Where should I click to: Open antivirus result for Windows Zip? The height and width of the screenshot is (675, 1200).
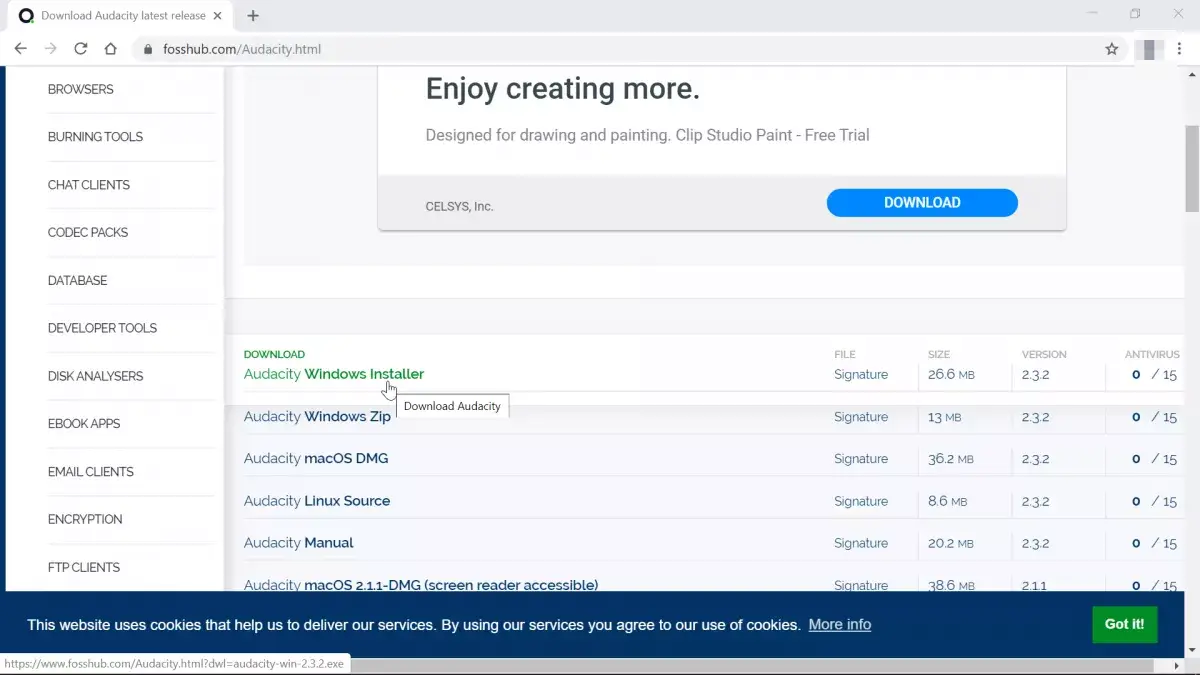point(1154,416)
